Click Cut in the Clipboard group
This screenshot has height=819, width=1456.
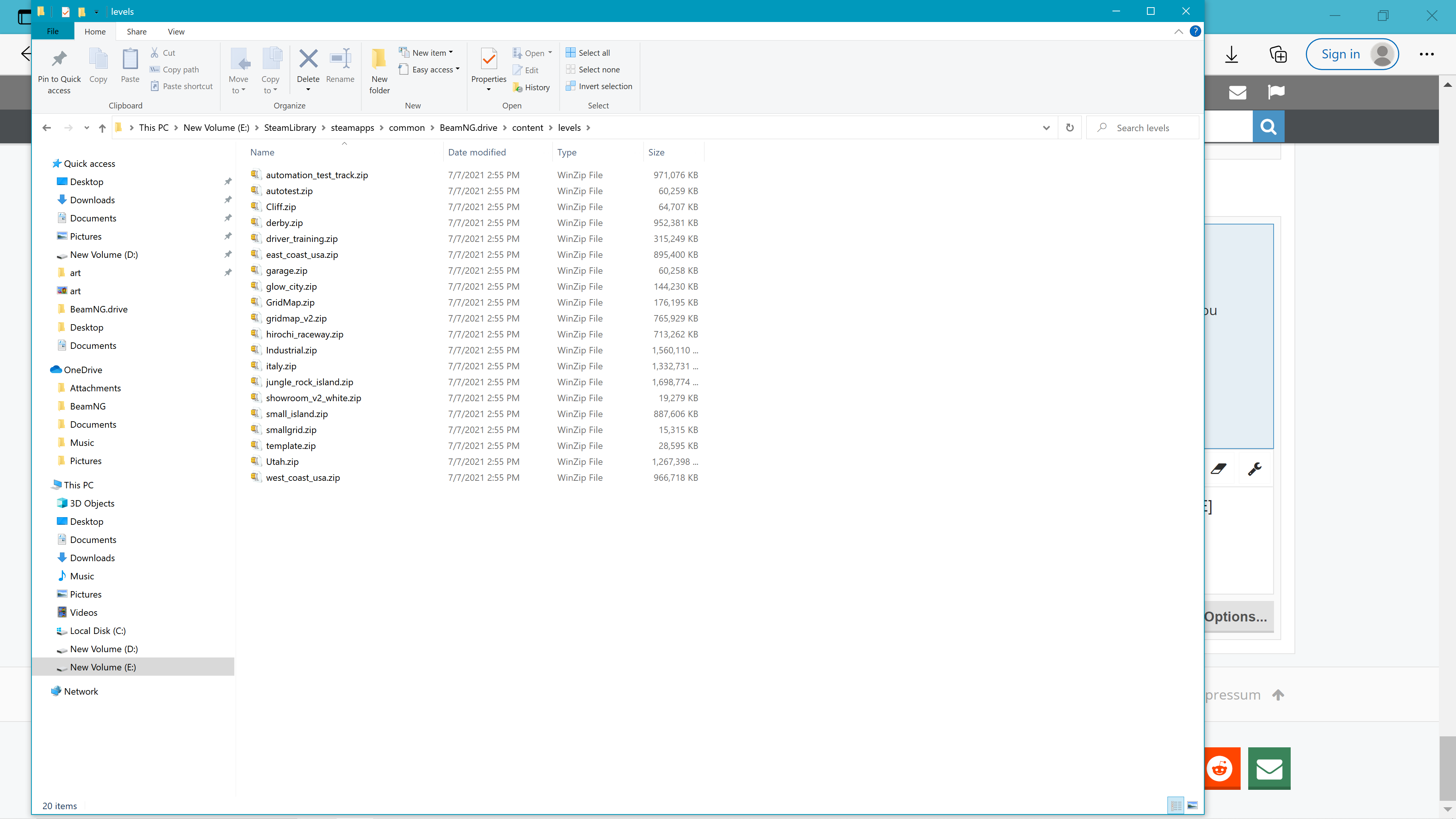point(163,53)
